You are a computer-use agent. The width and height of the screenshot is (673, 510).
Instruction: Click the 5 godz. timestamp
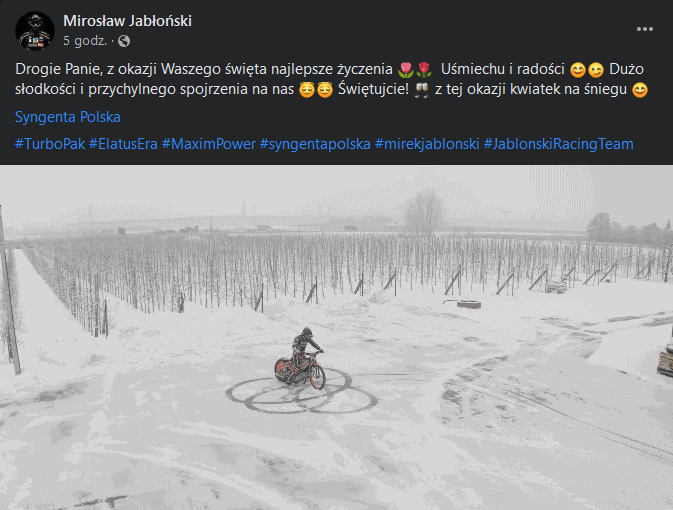coord(85,41)
